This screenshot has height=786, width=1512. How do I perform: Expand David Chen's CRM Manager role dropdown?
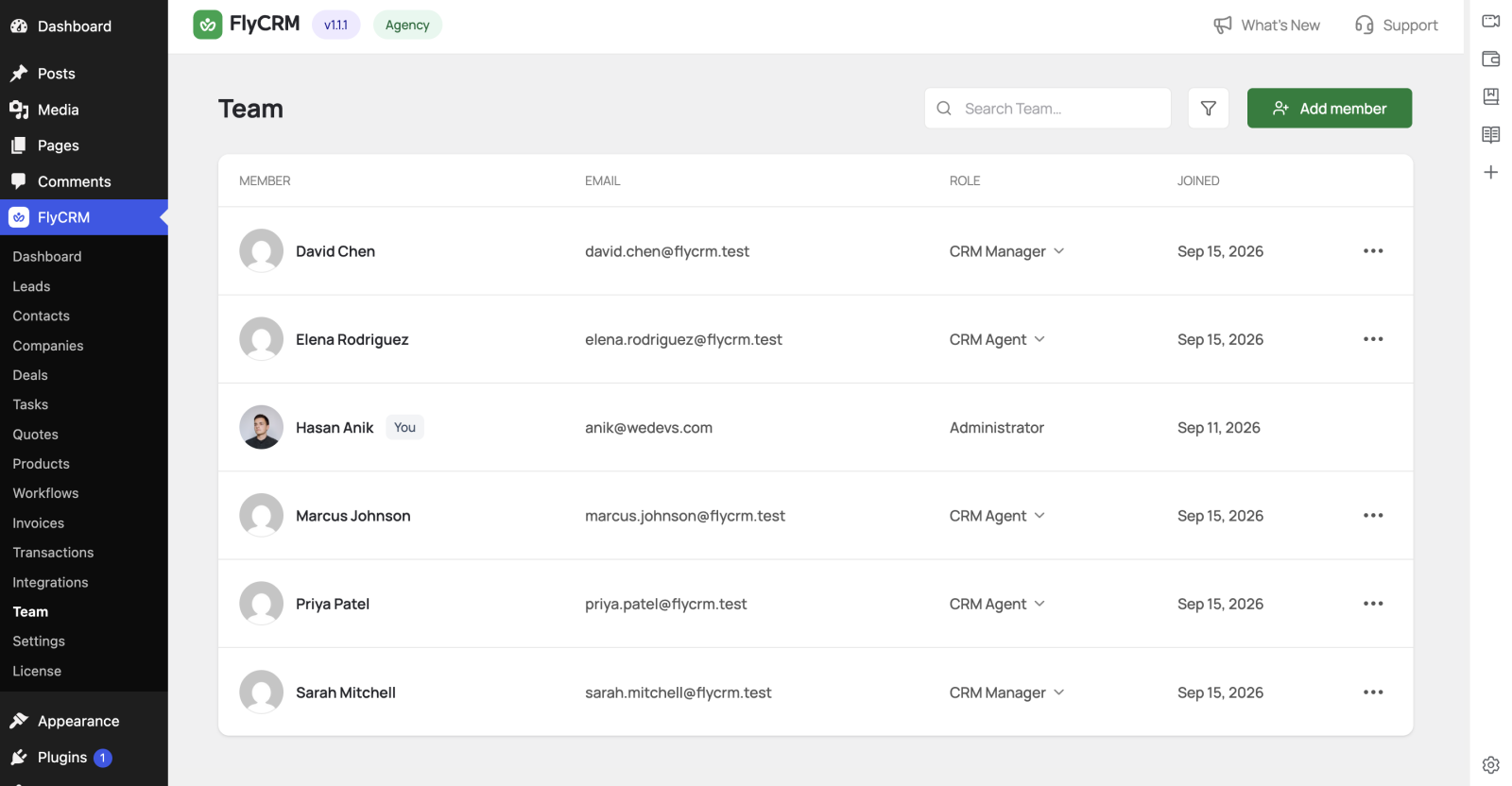(1006, 251)
